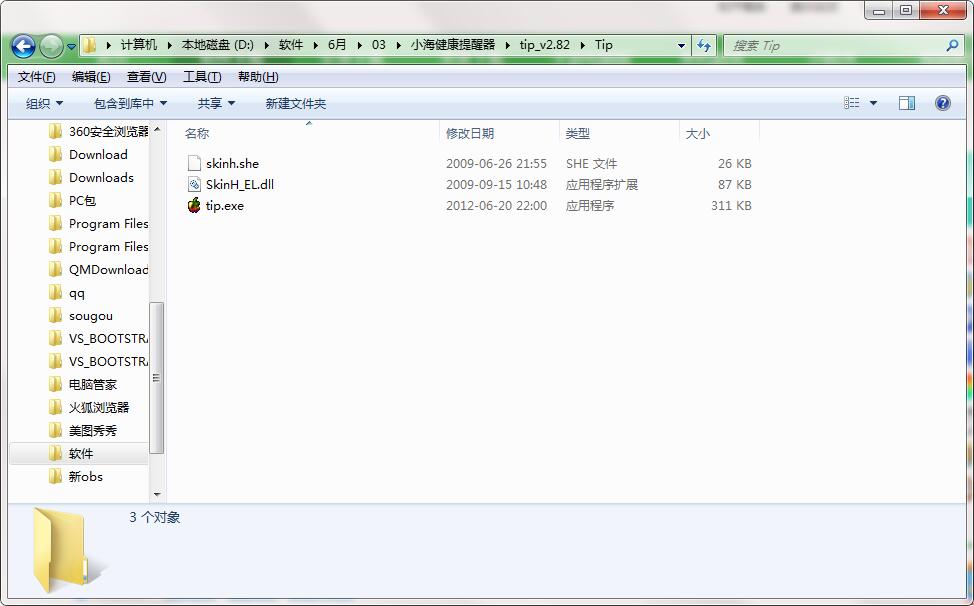This screenshot has width=974, height=606.
Task: Select the SkinH_EL.dll file icon
Action: 194,184
